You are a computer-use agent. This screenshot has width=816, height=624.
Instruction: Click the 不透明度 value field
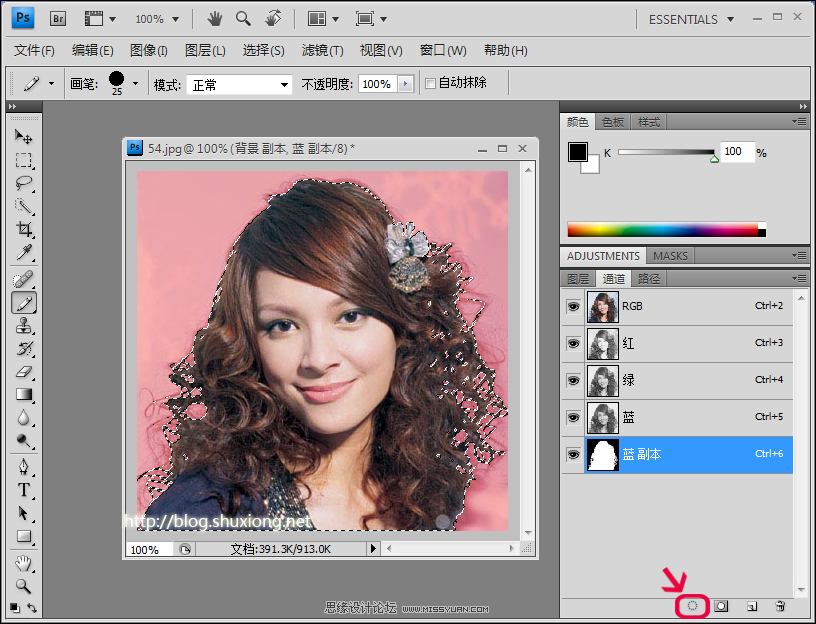pyautogui.click(x=378, y=84)
